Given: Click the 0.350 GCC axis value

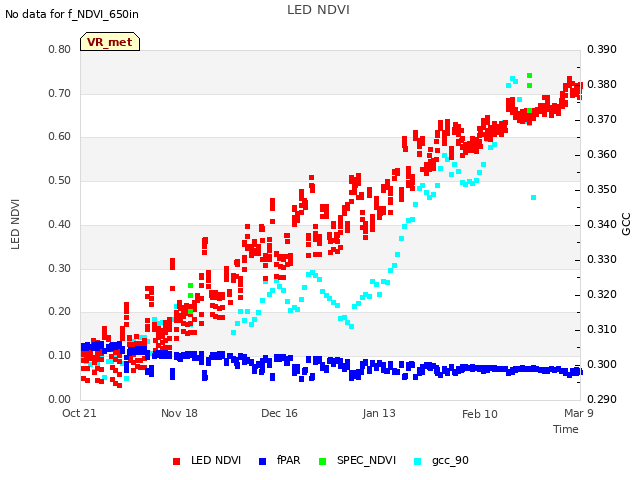Looking at the screenshot, I should pyautogui.click(x=602, y=189).
